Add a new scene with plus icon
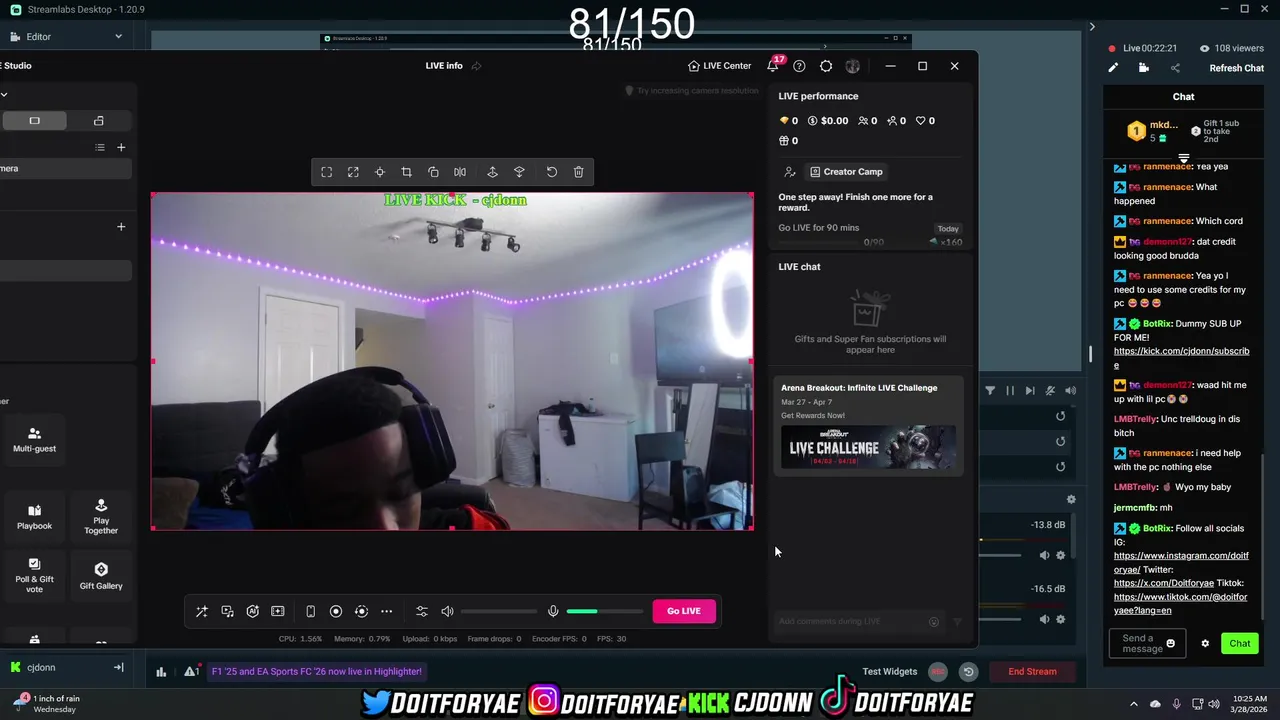The image size is (1280, 720). click(x=121, y=147)
